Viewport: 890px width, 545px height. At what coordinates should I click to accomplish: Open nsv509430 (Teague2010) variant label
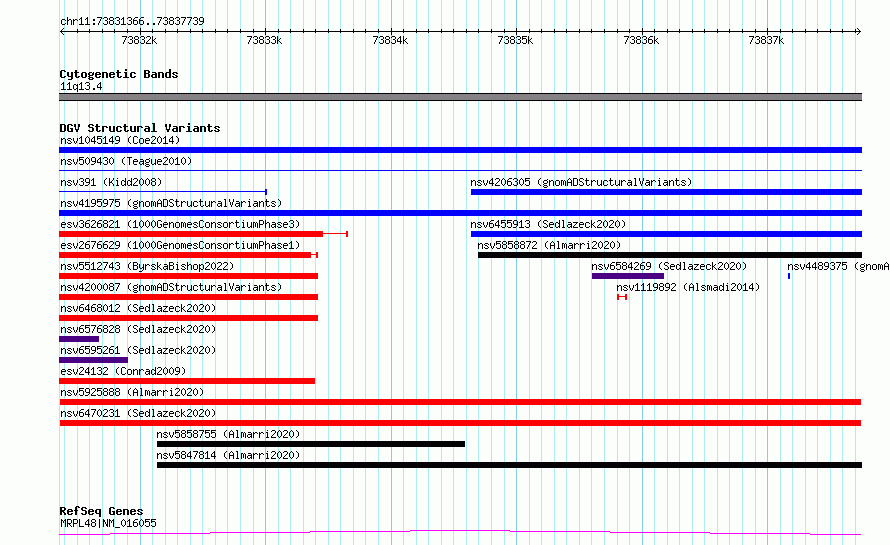click(126, 161)
